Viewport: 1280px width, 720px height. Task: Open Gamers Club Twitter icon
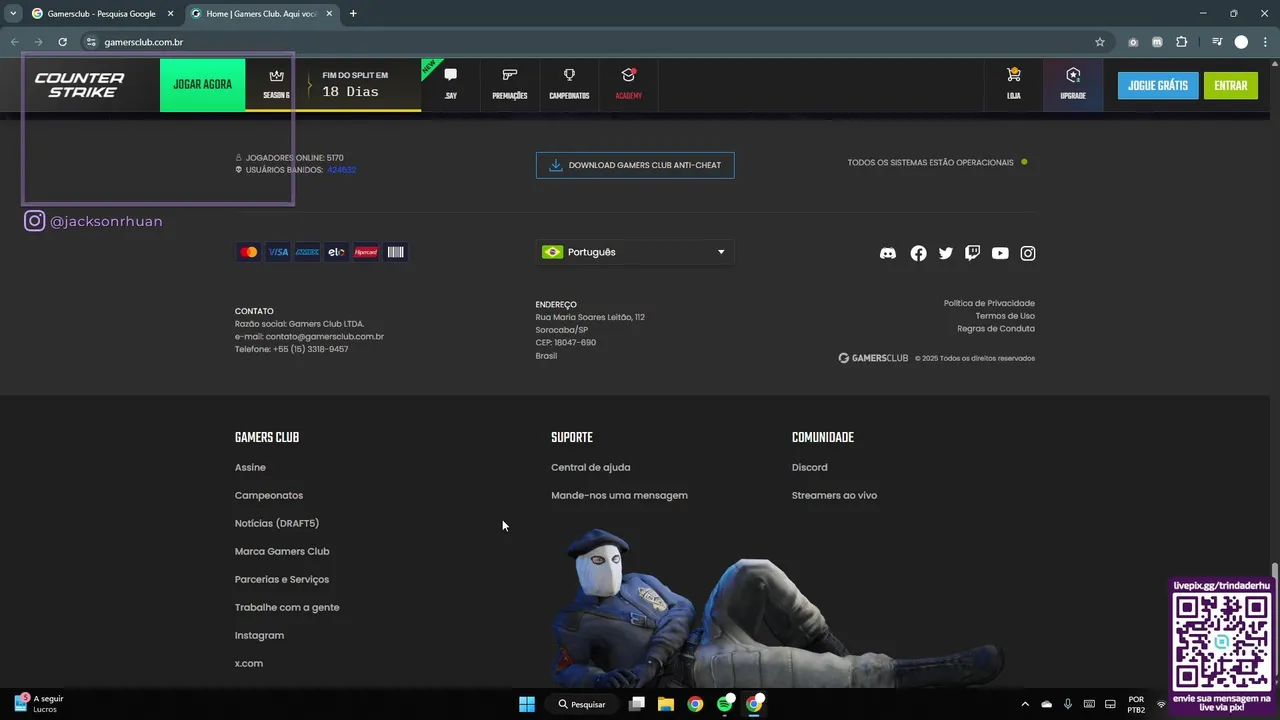click(x=946, y=253)
